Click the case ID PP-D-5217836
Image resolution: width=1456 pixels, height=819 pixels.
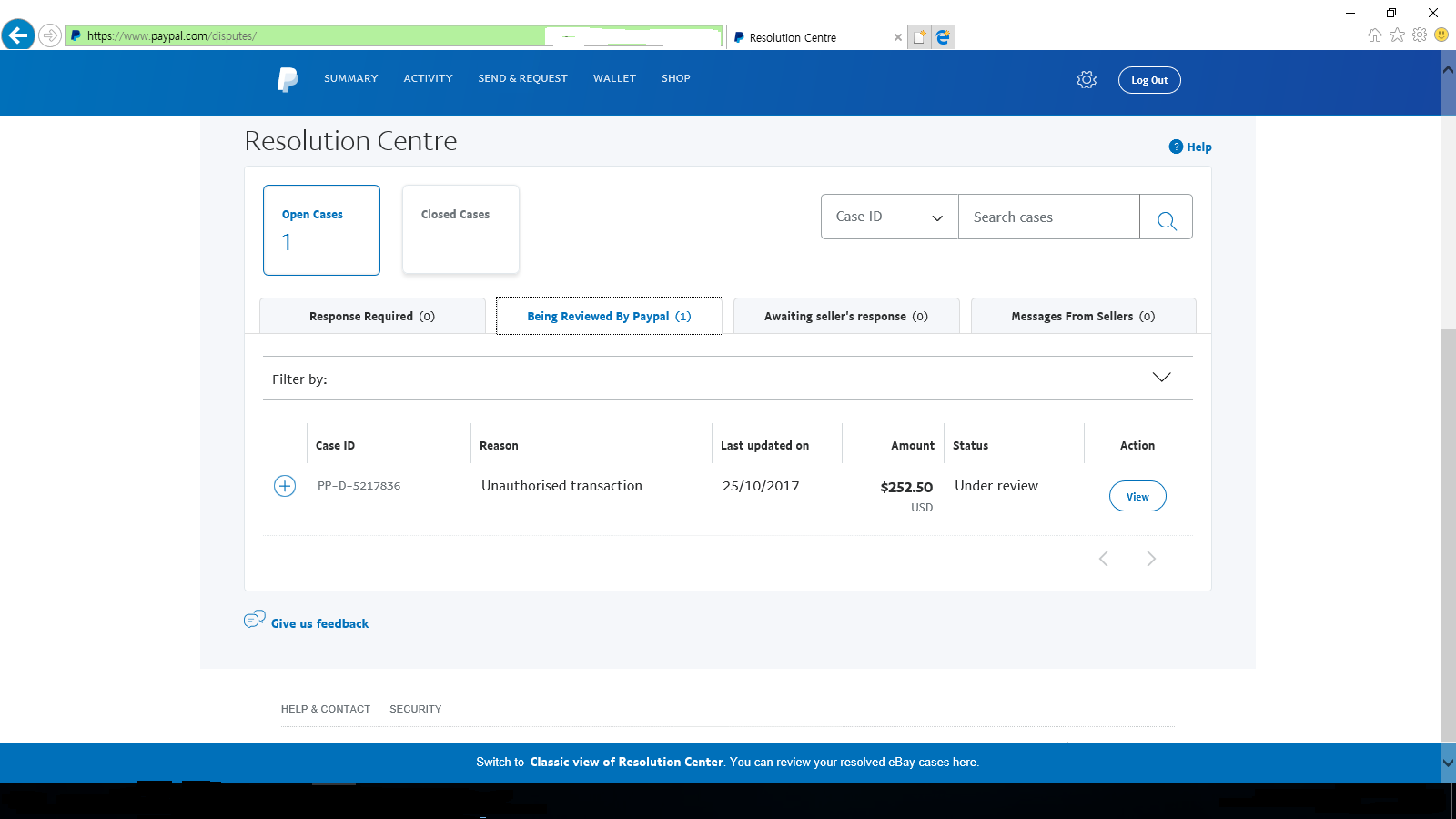359,486
